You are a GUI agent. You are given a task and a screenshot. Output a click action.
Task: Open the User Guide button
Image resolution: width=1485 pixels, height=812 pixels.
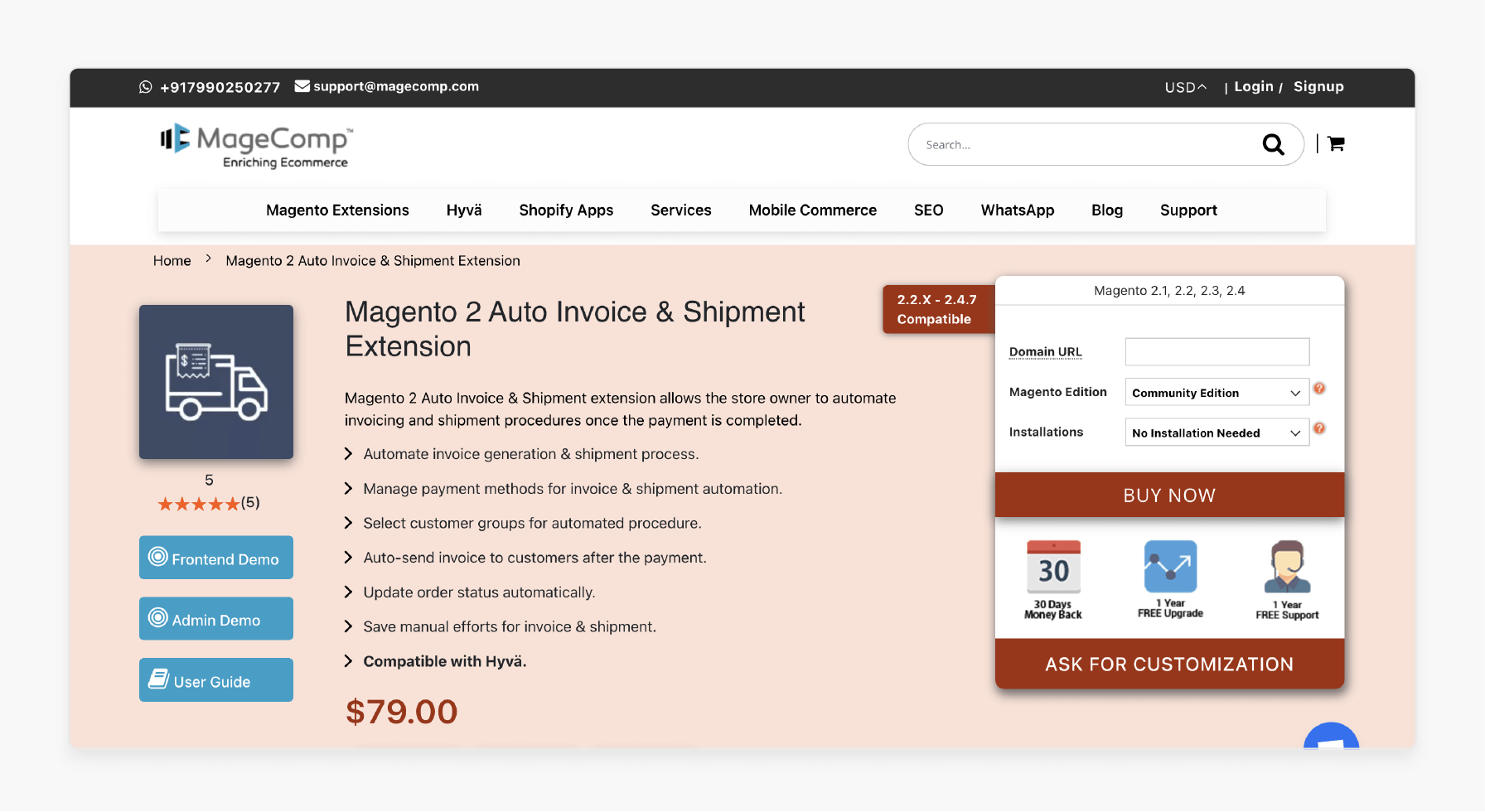pos(216,680)
